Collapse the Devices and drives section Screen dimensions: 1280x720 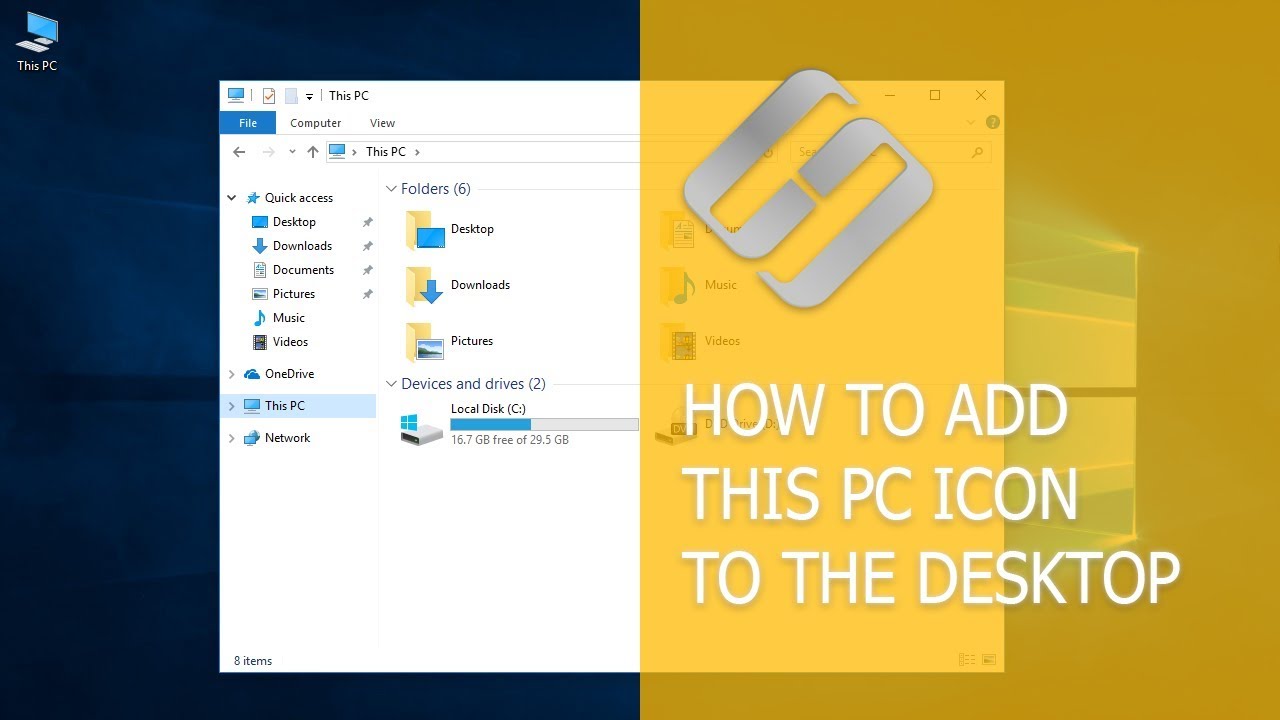390,383
